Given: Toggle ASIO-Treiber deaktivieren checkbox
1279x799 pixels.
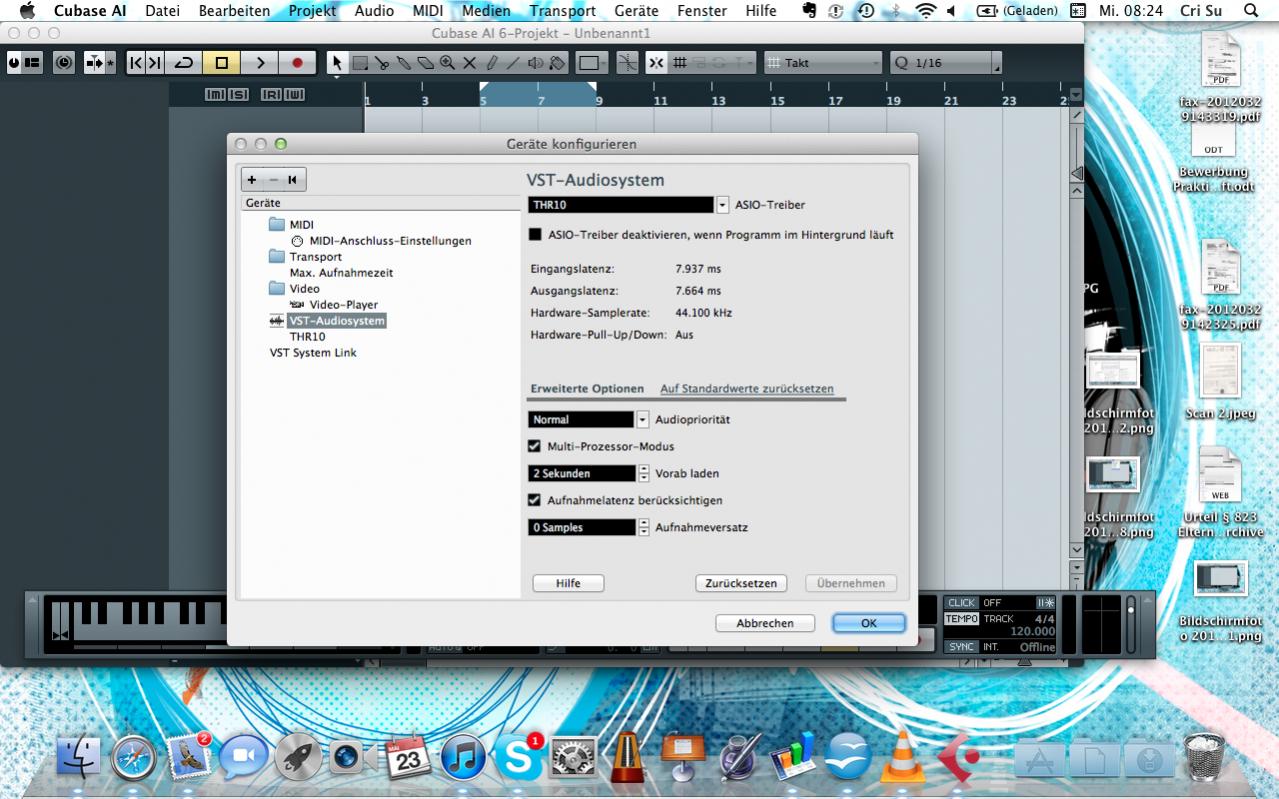Looking at the screenshot, I should click(535, 235).
